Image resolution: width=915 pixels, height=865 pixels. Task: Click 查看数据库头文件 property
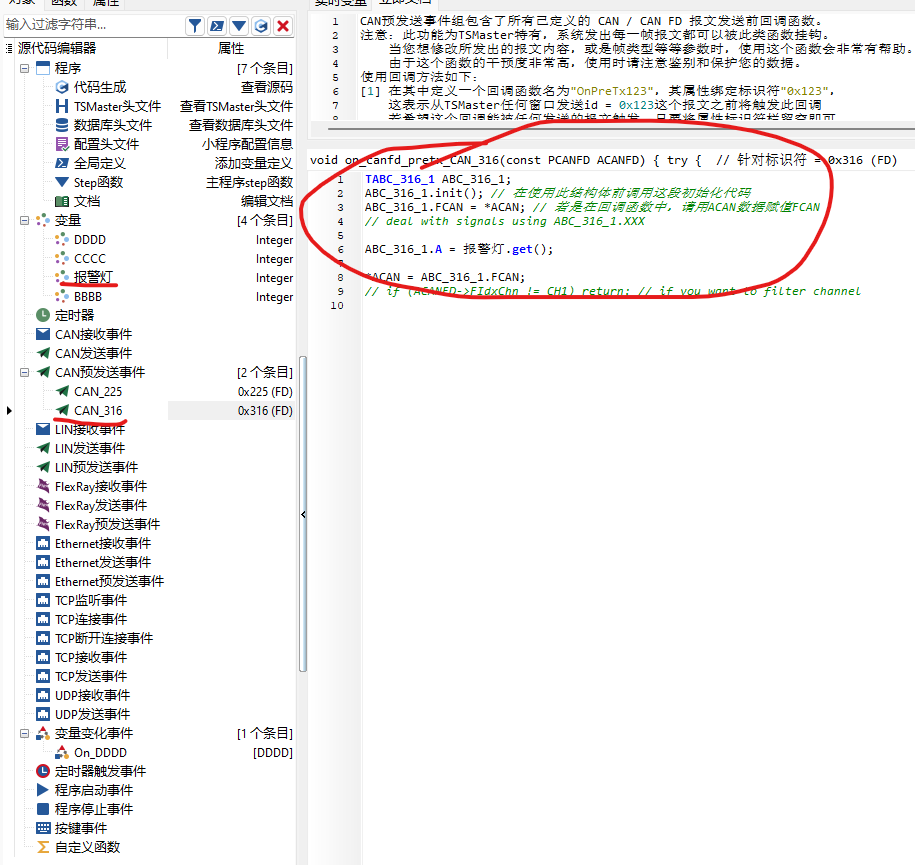(x=241, y=125)
